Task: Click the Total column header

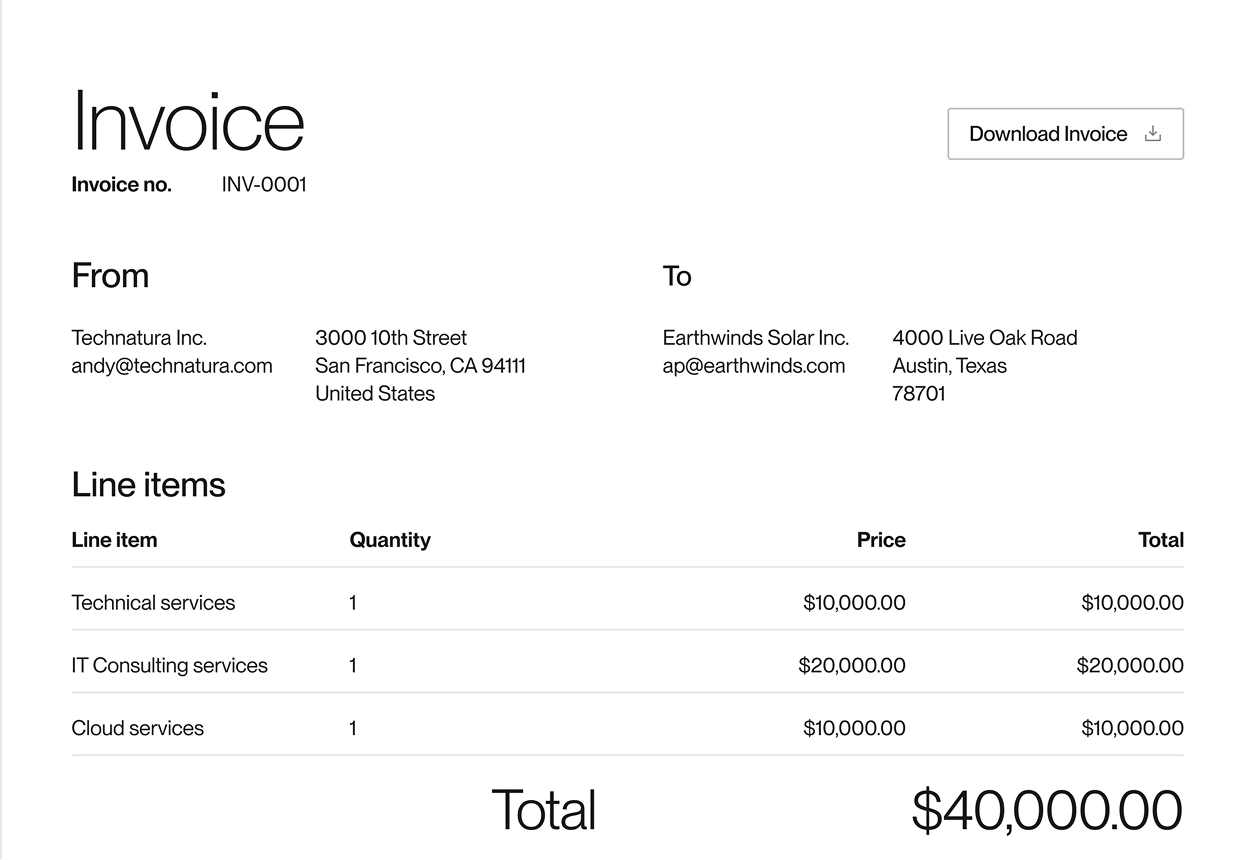Action: click(x=1161, y=540)
